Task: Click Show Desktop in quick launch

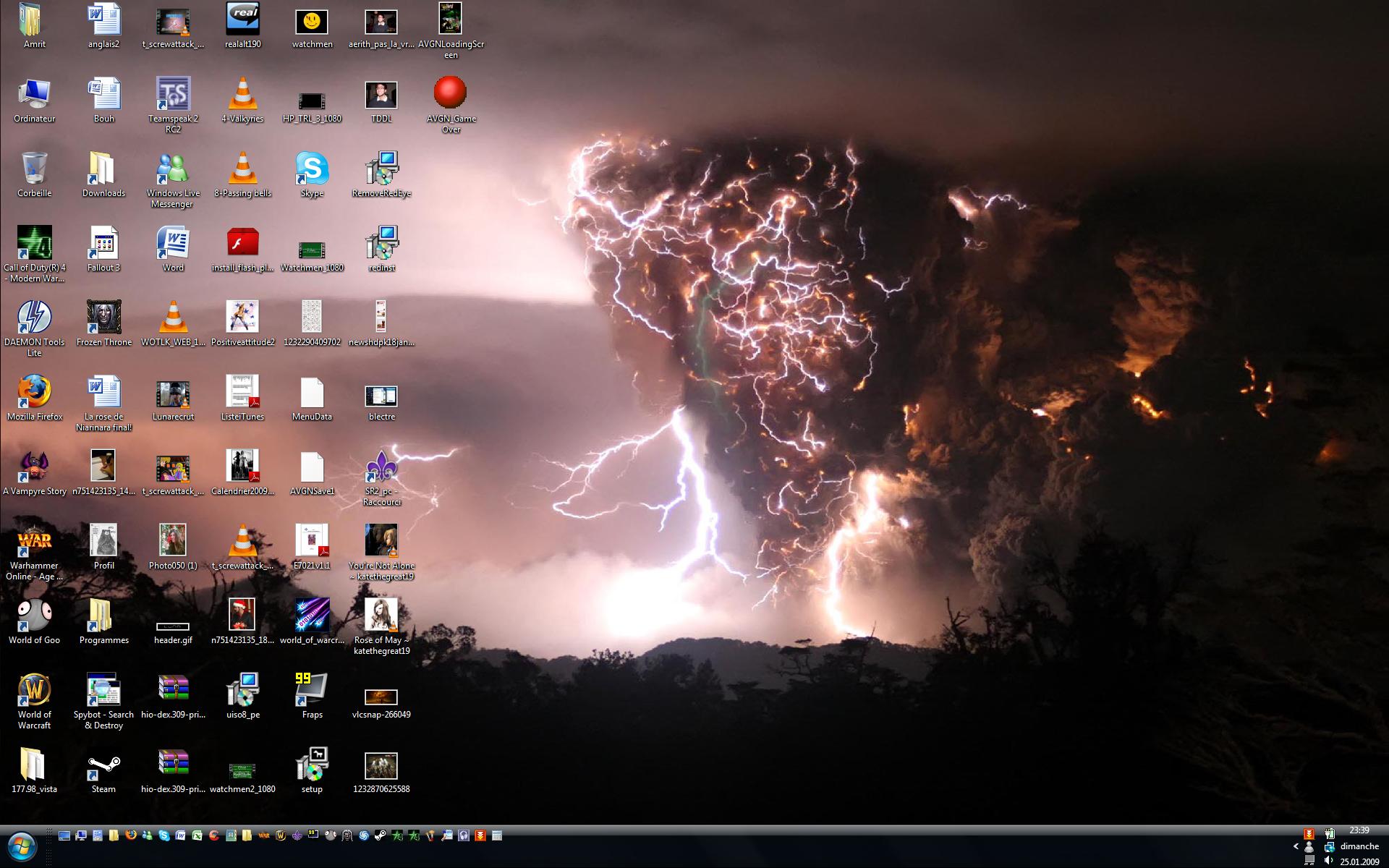Action: 64,835
